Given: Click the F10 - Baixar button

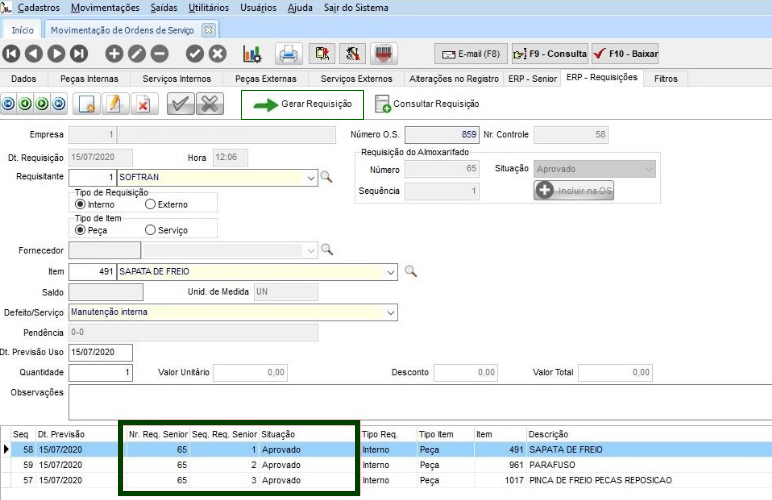Looking at the screenshot, I should (625, 53).
